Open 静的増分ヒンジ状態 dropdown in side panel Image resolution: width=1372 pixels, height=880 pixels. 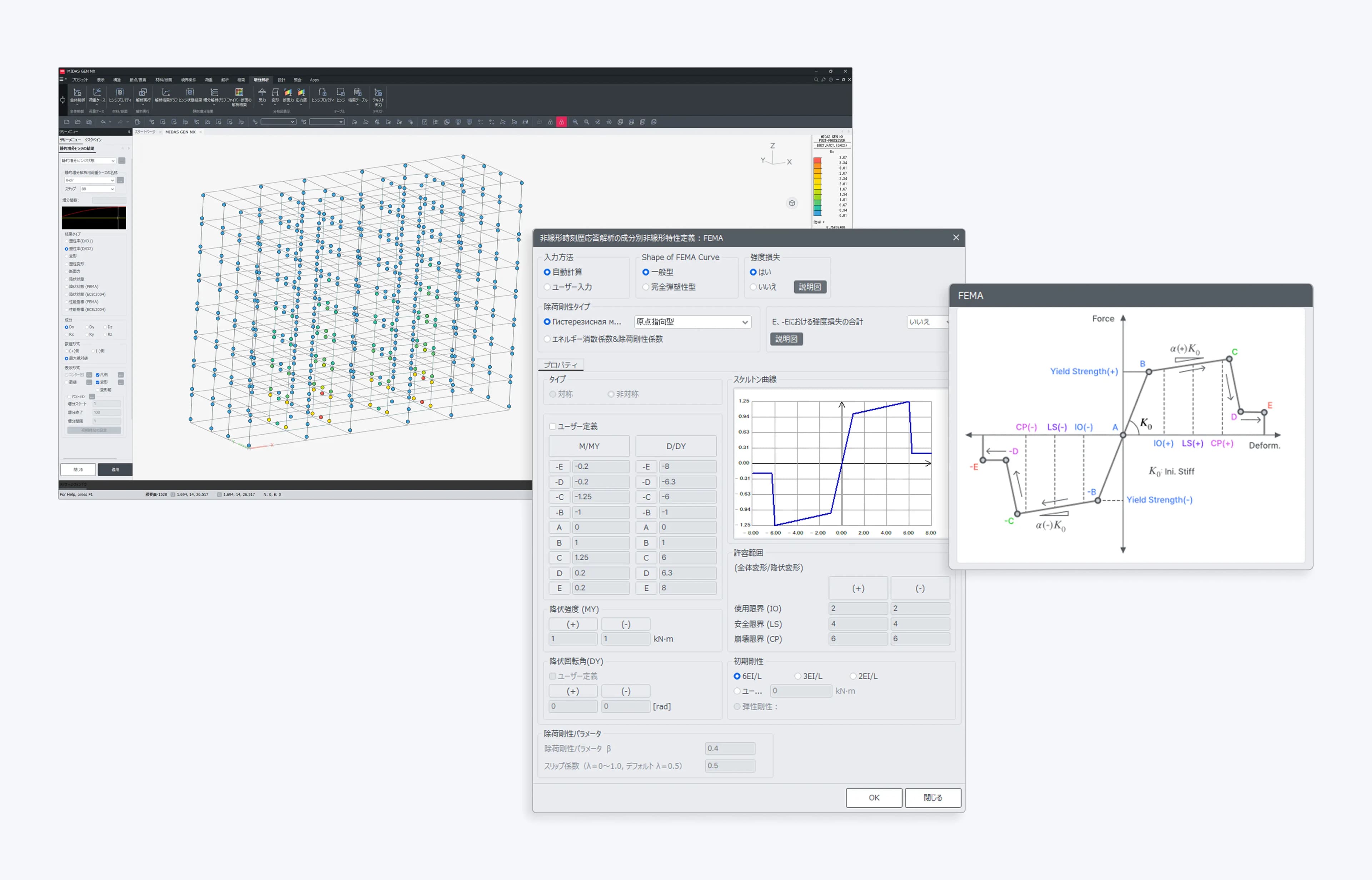click(x=88, y=161)
